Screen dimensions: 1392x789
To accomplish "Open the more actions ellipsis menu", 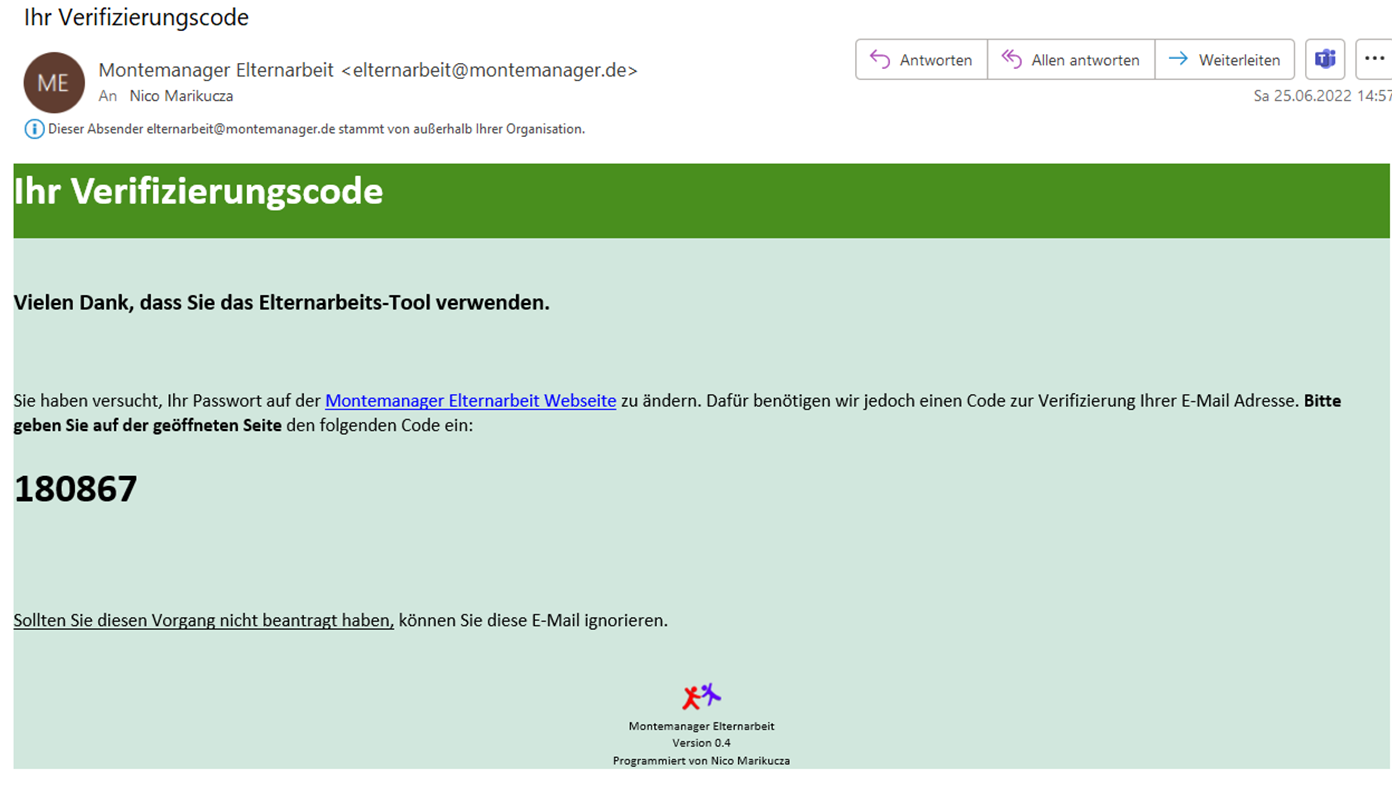I will tap(1374, 60).
